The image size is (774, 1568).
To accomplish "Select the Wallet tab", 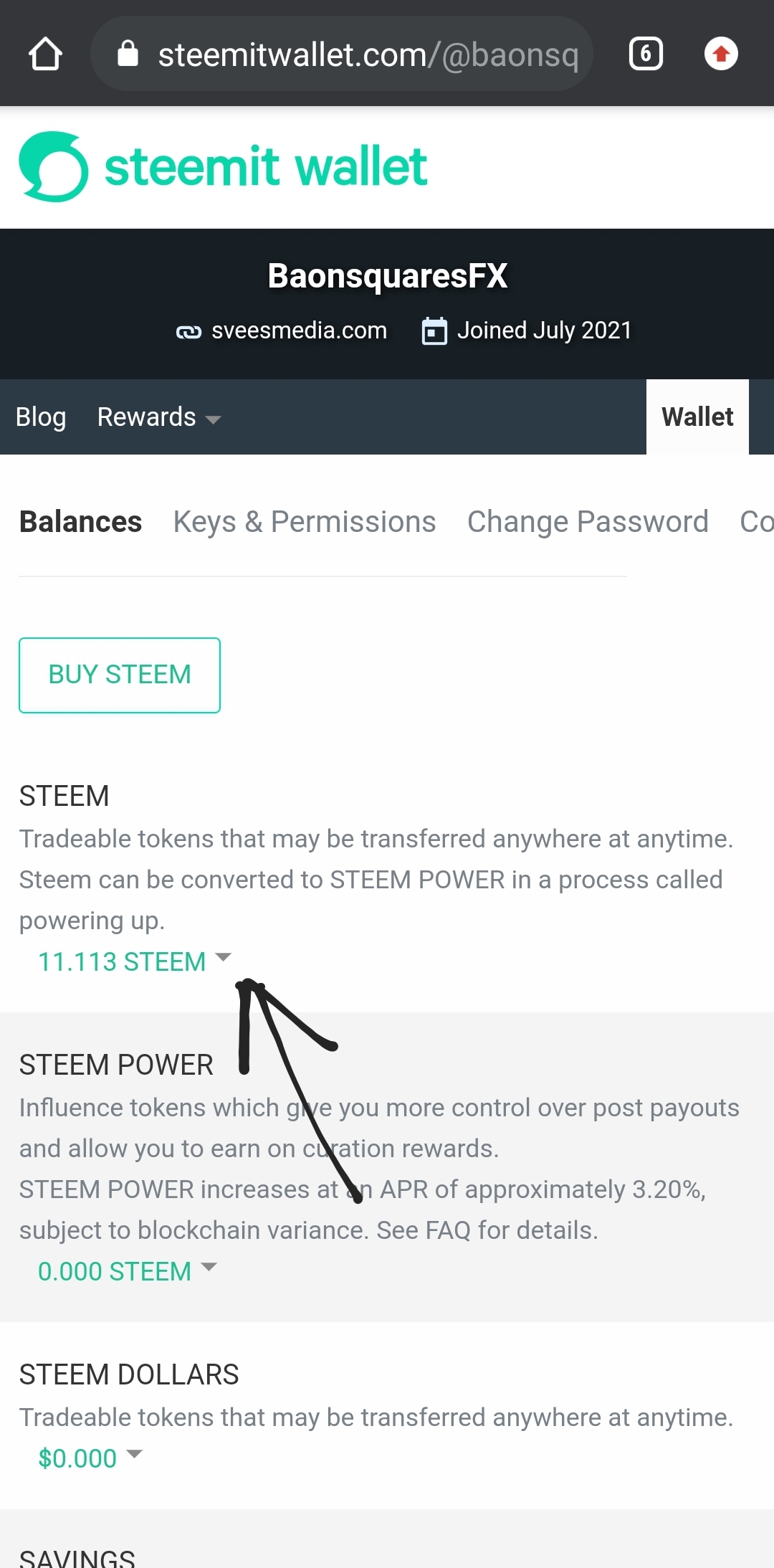I will (697, 417).
